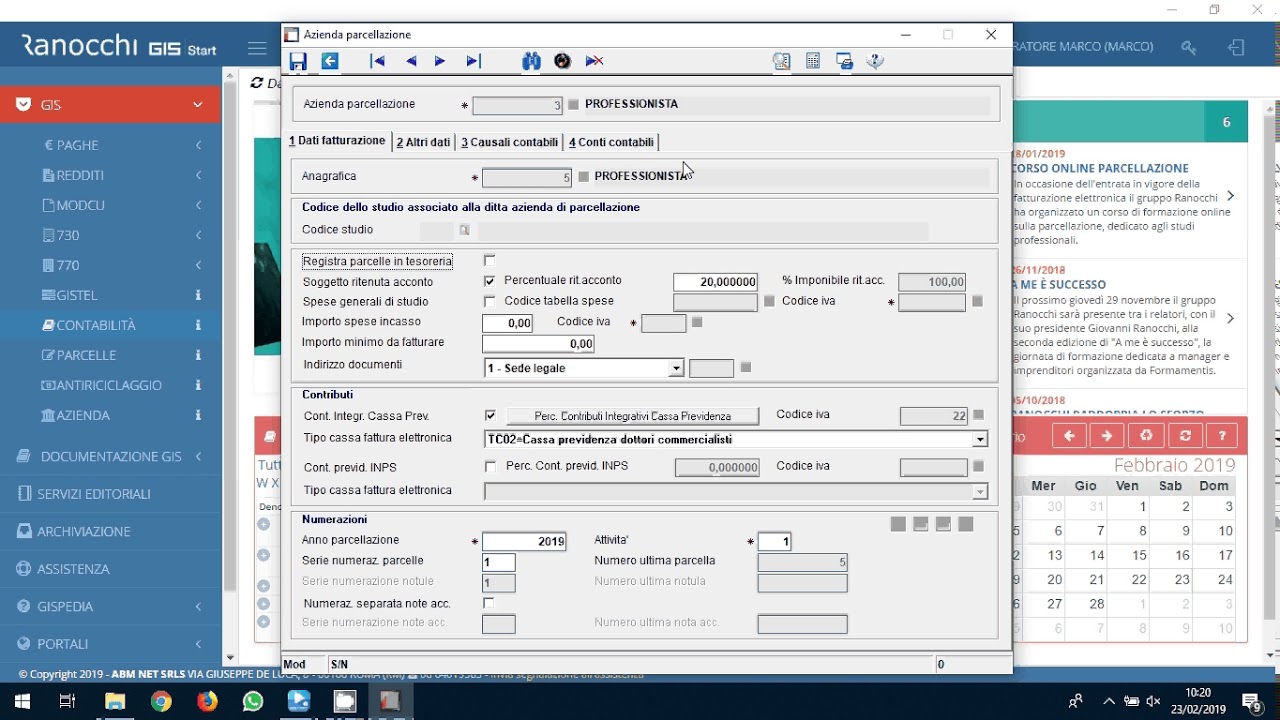Click calendar question mark button
This screenshot has height=720, width=1280.
(1222, 436)
